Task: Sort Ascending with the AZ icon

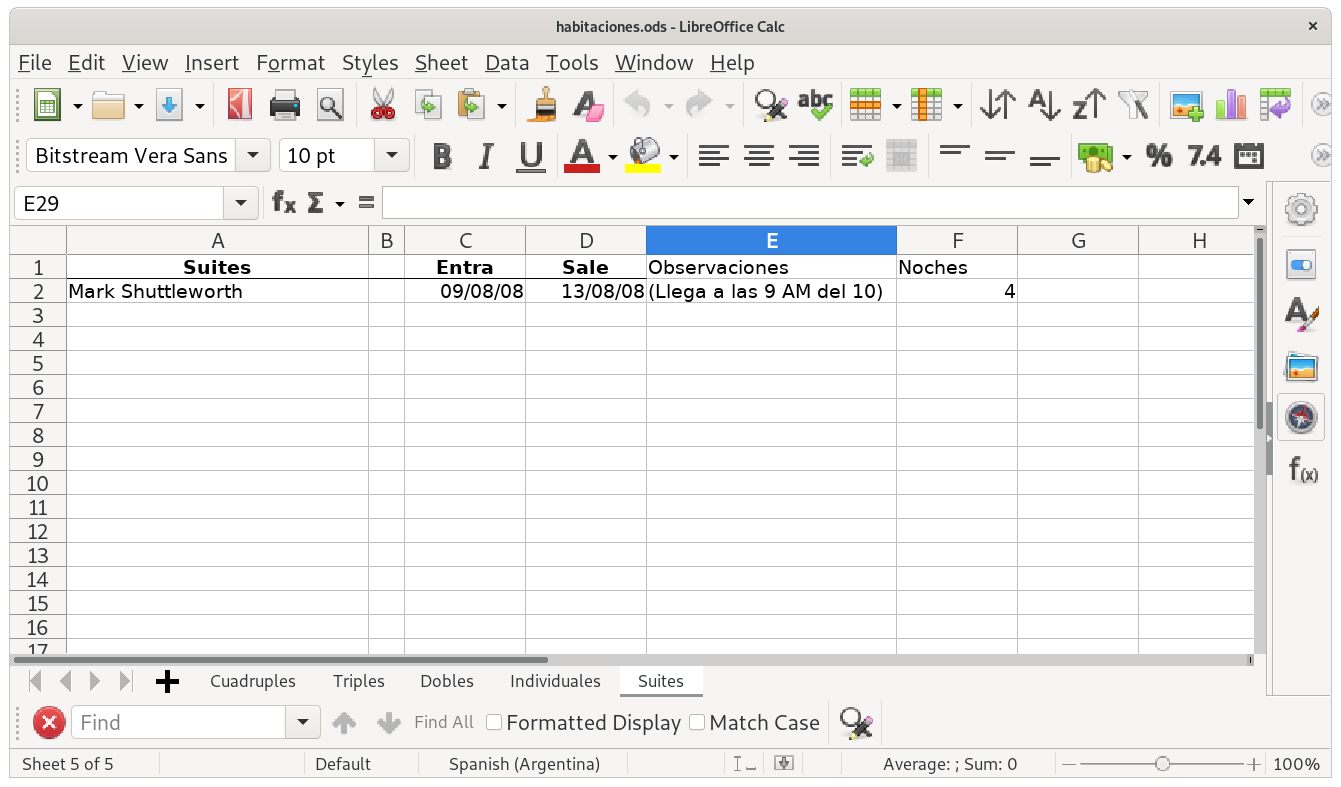Action: pyautogui.click(x=1044, y=104)
